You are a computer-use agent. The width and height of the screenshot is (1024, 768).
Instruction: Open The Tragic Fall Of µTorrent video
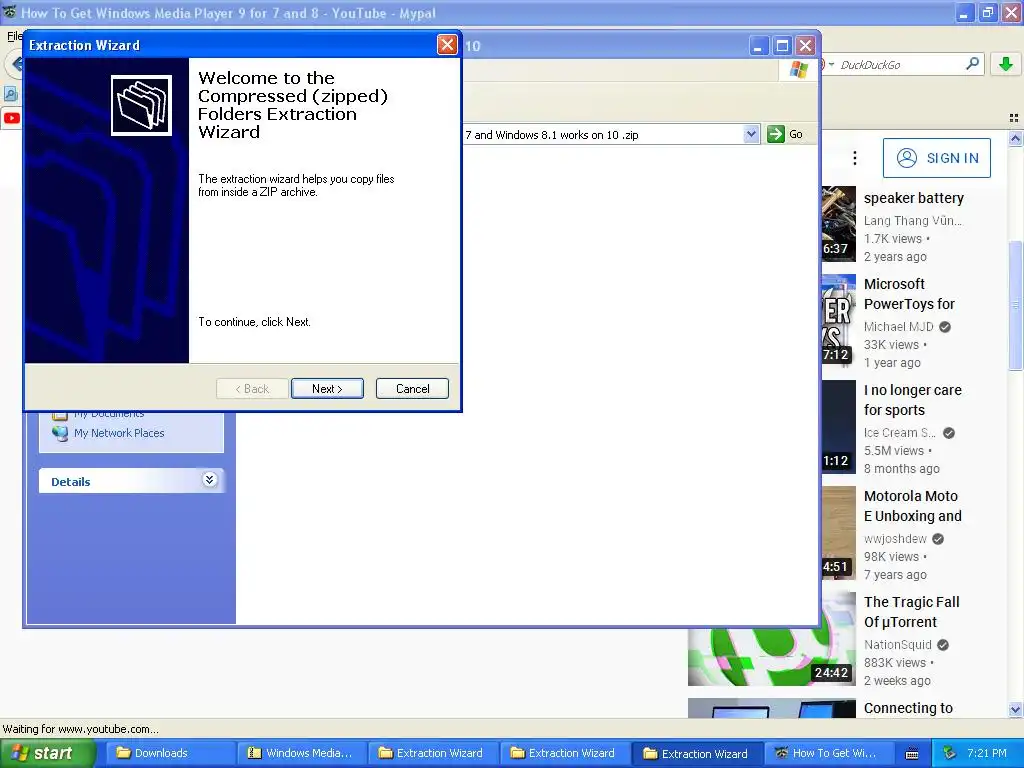912,612
